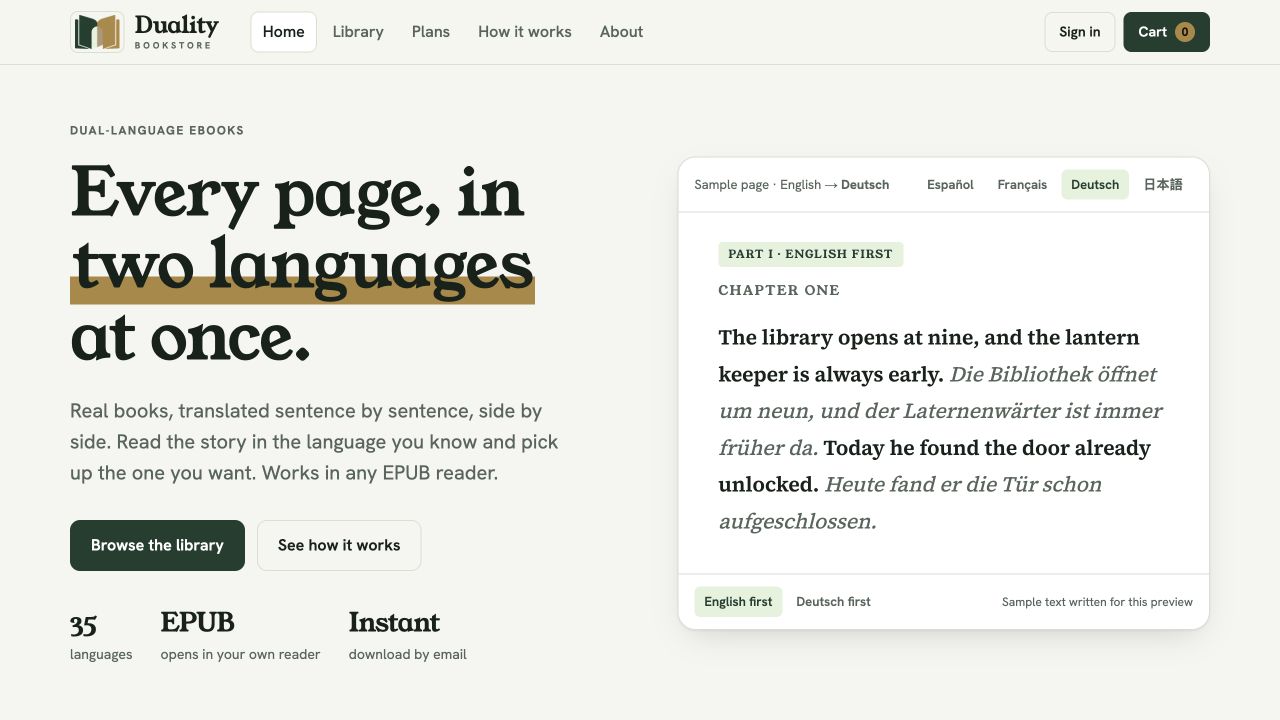Switch sample language to Español
Screen dimensions: 1280x720
(950, 185)
